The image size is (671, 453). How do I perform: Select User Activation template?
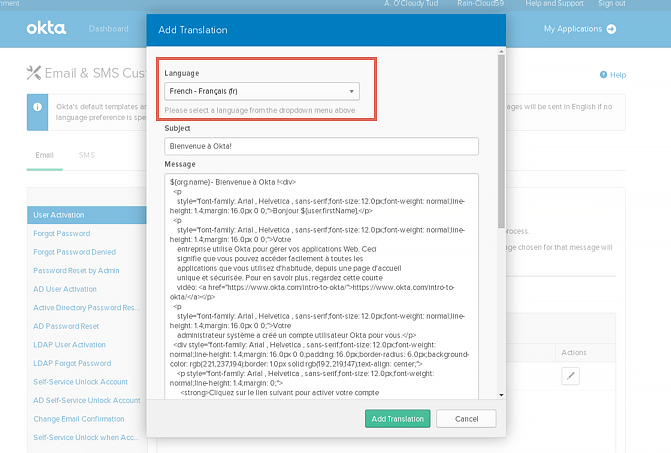(87, 215)
